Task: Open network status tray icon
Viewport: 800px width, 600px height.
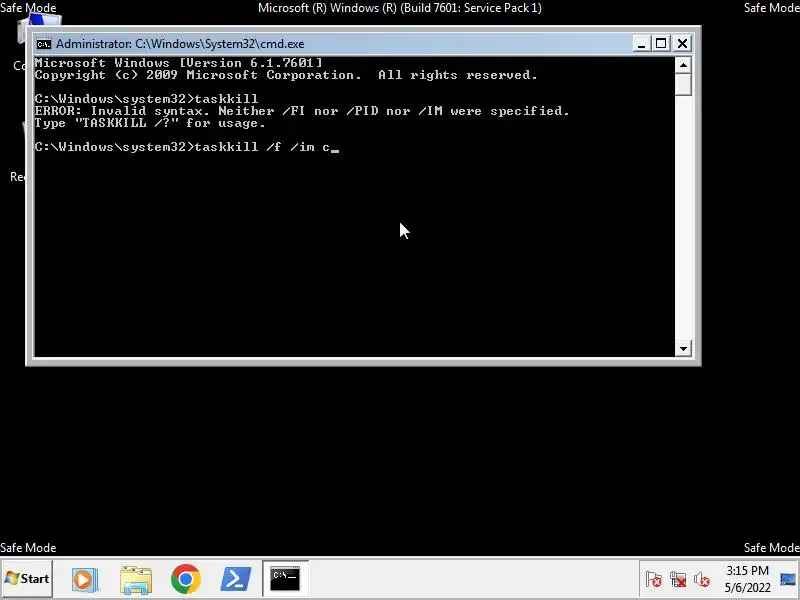Action: 678,580
